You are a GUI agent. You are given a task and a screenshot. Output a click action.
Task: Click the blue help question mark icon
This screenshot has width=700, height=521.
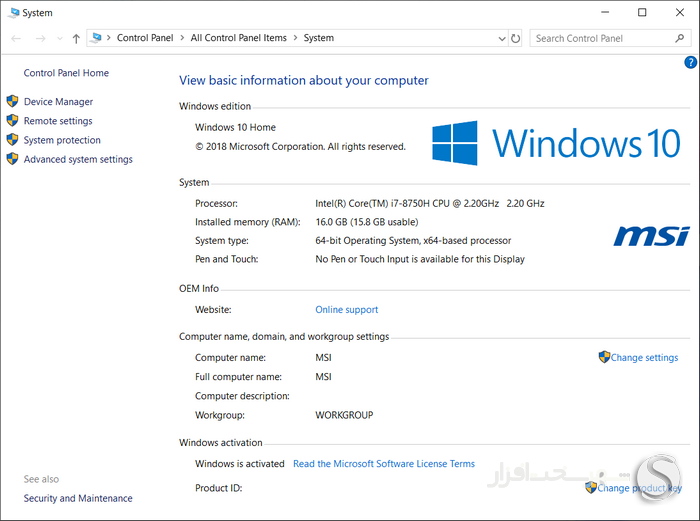click(690, 63)
